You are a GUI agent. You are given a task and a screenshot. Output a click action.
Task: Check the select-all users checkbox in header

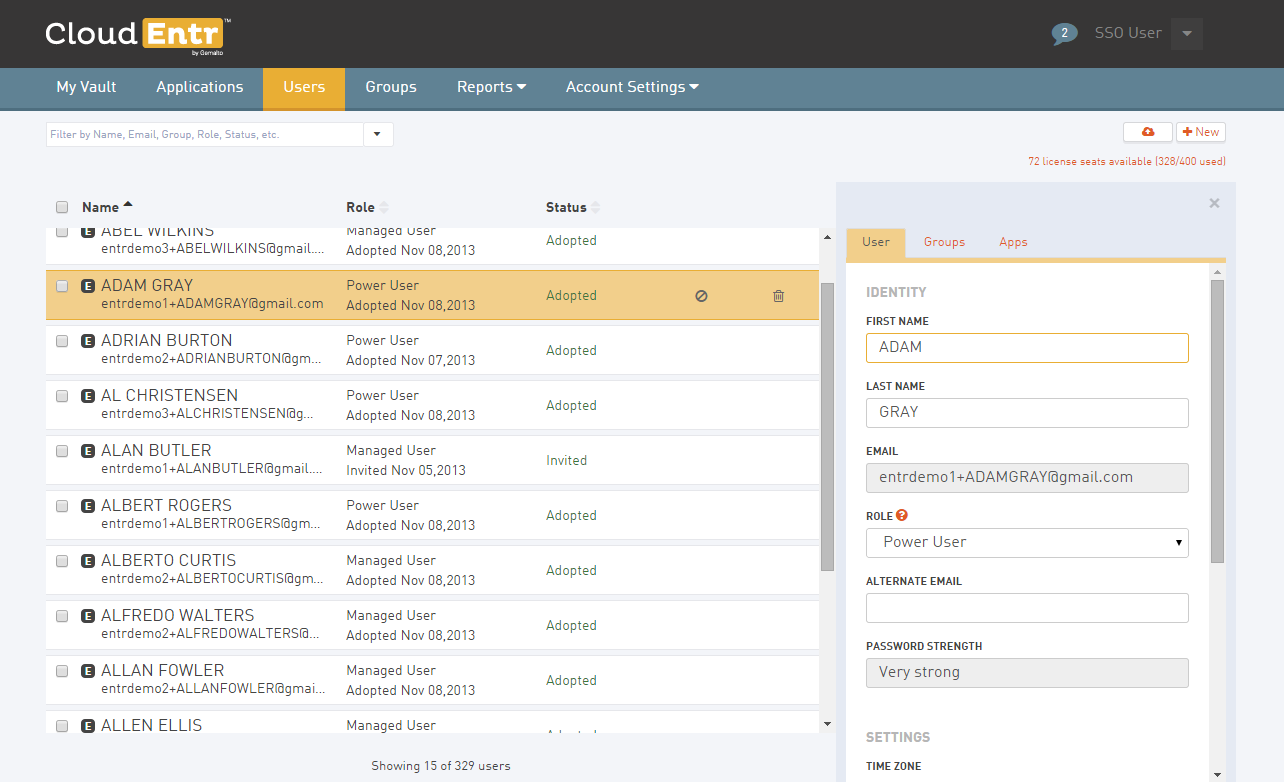tap(62, 208)
